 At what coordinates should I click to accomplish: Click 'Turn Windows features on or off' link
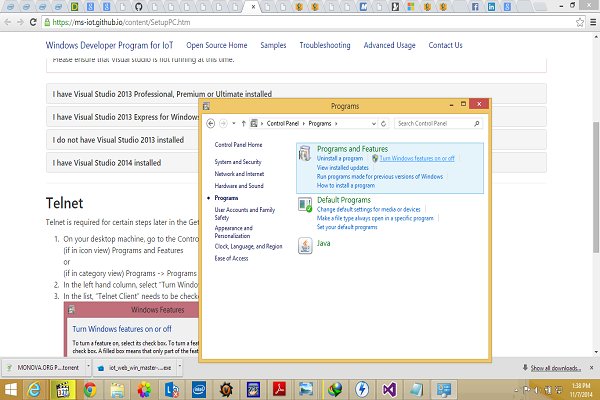click(417, 158)
